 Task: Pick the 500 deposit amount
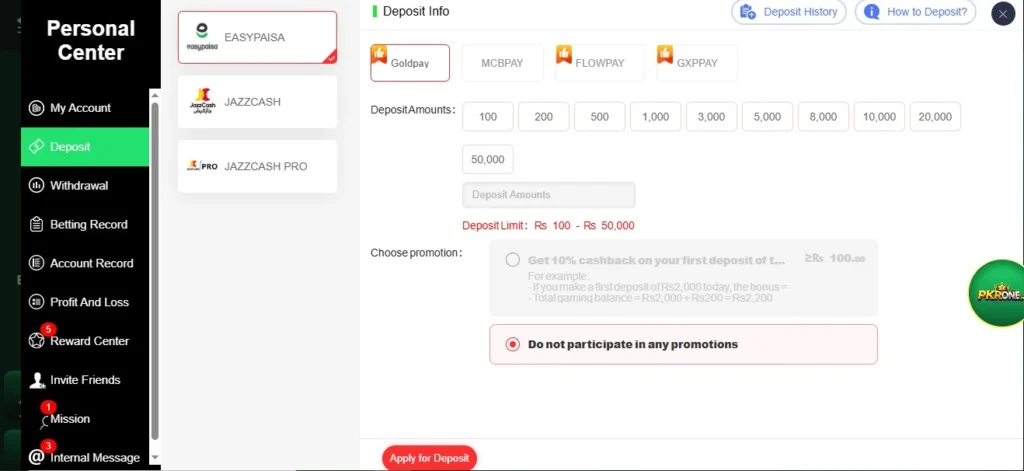[x=600, y=117]
